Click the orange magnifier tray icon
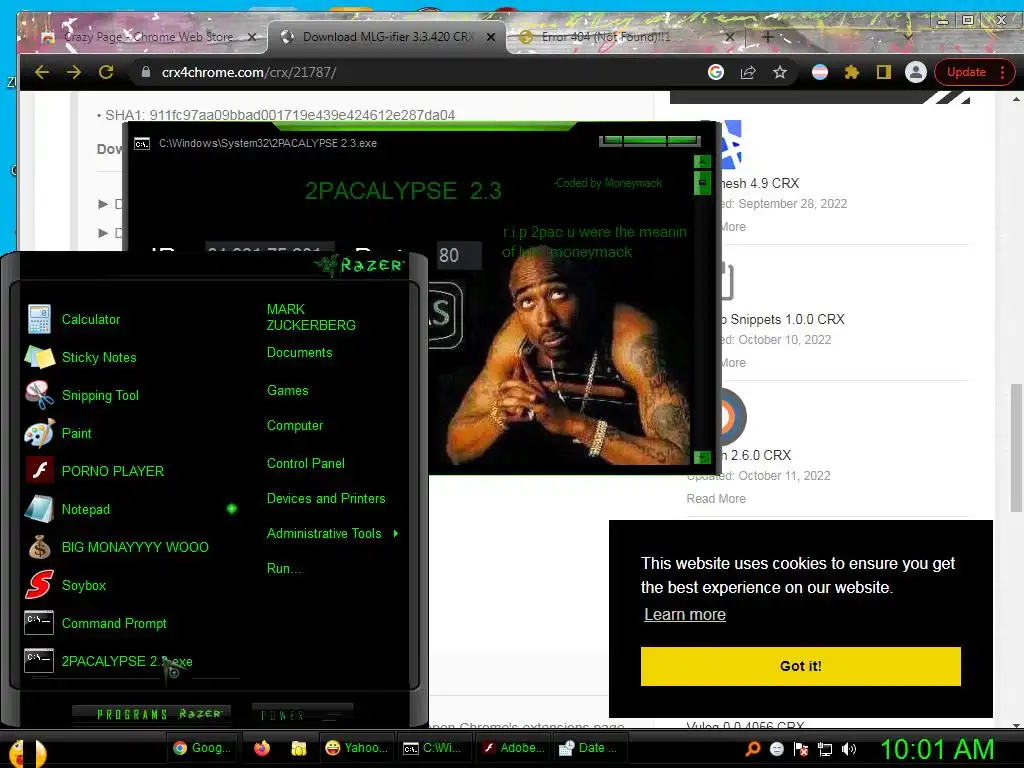The image size is (1024, 768). click(753, 749)
